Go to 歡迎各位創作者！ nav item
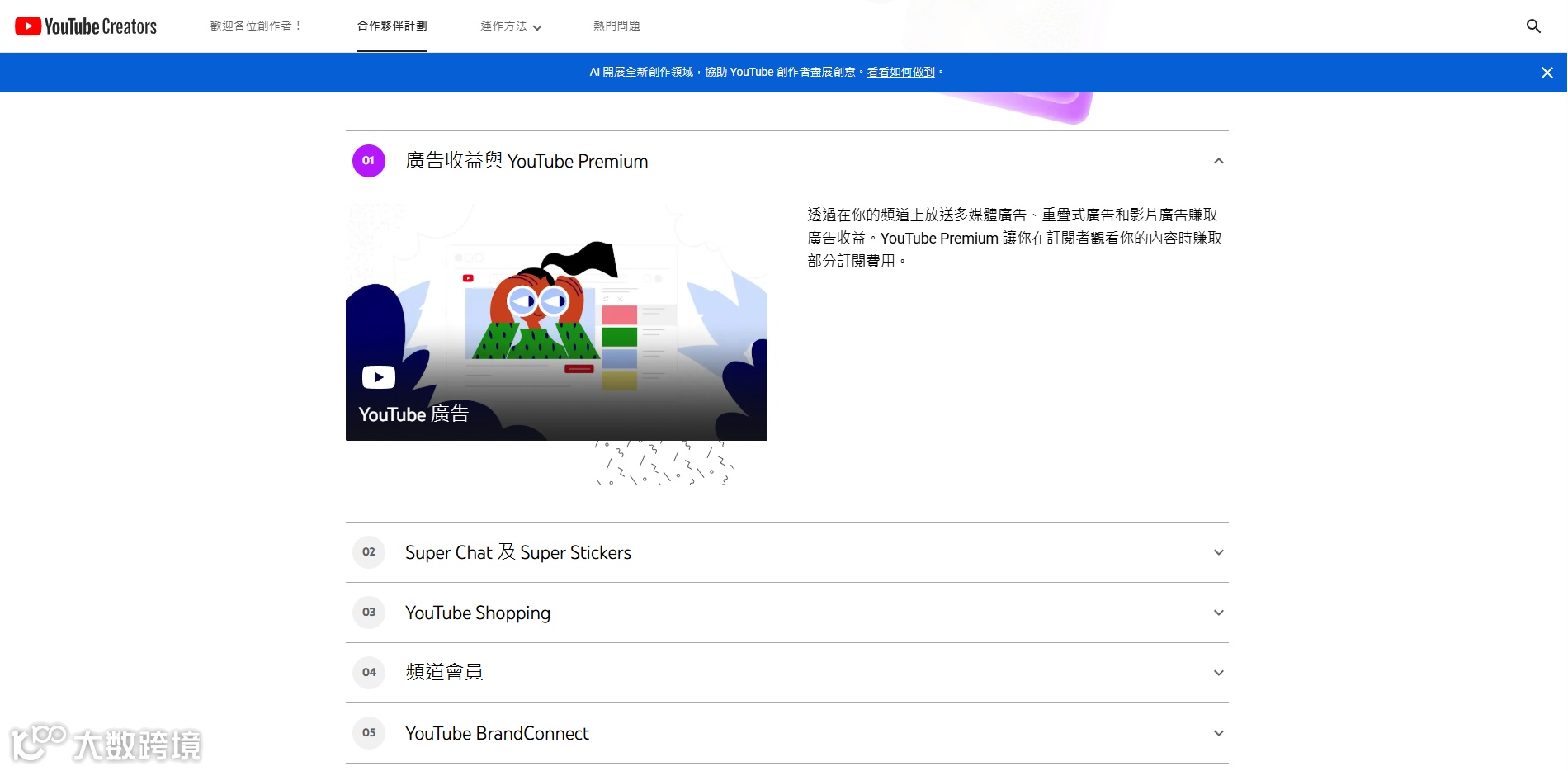Viewport: 1568px width, 771px height. coord(256,26)
